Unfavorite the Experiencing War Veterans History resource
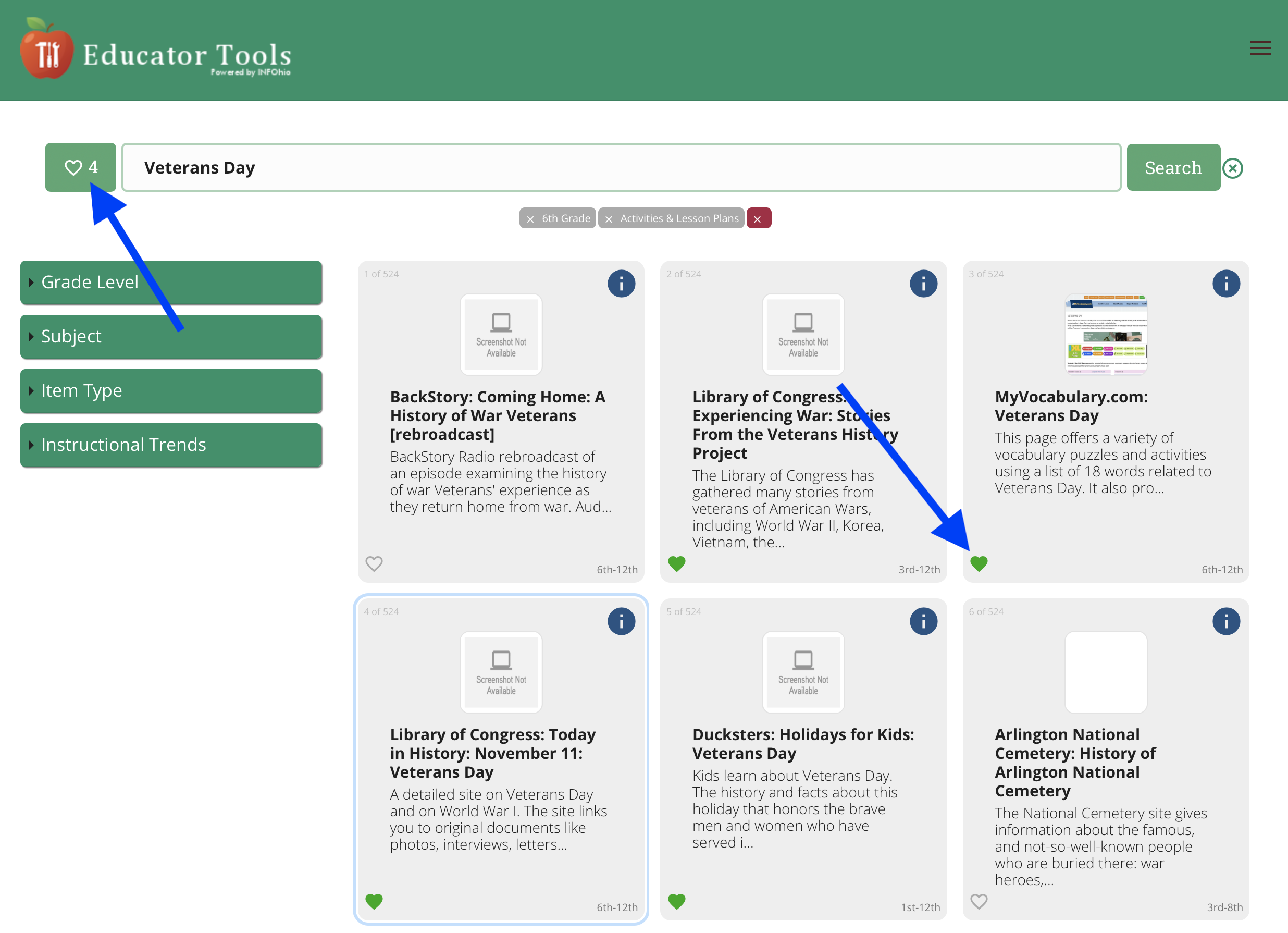Screen dimensions: 1288x933 [676, 563]
